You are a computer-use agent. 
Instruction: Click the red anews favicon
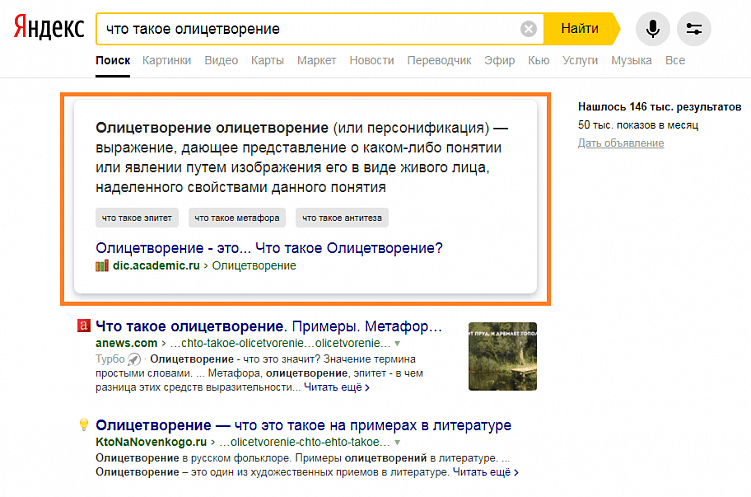[84, 326]
